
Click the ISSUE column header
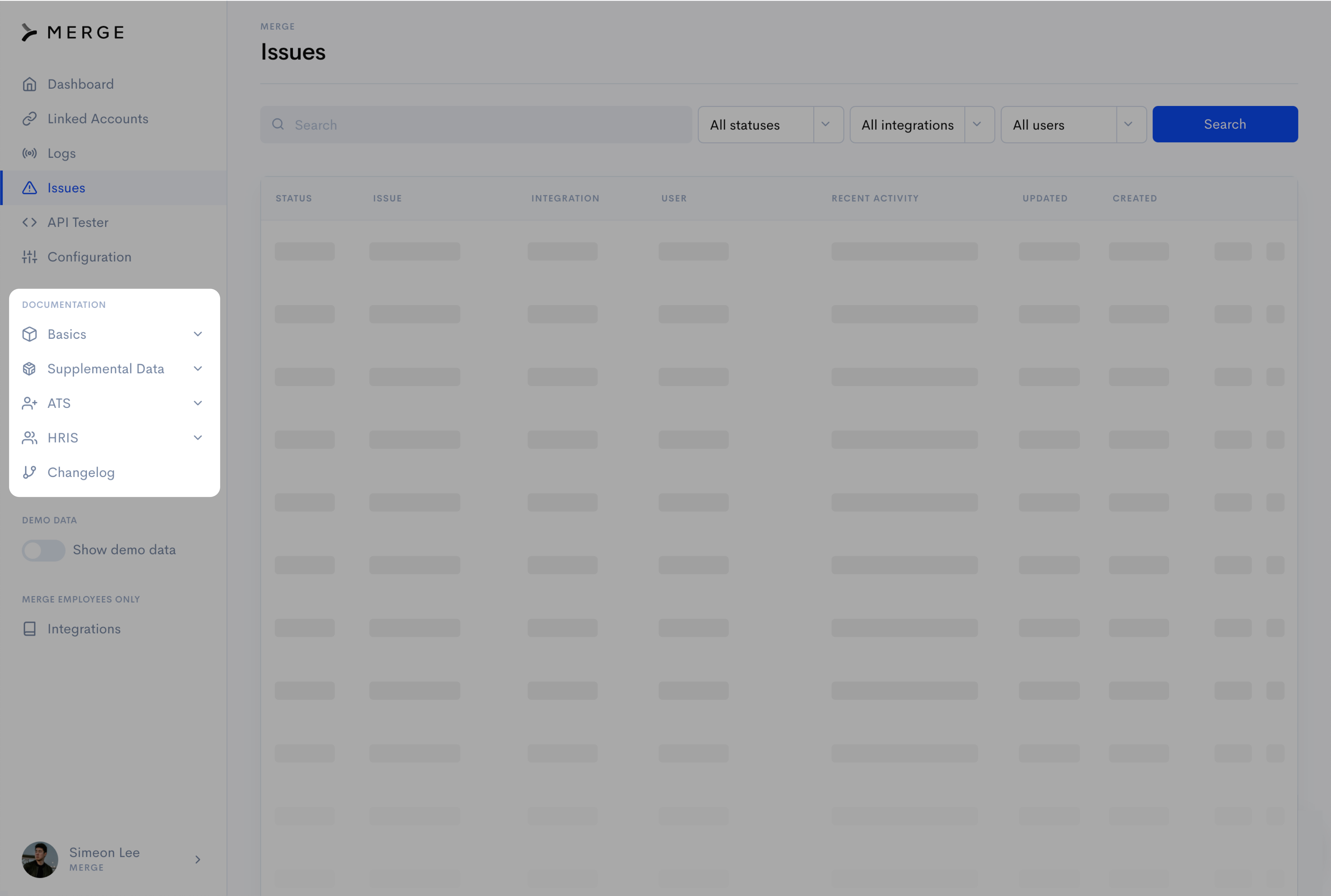(x=388, y=198)
